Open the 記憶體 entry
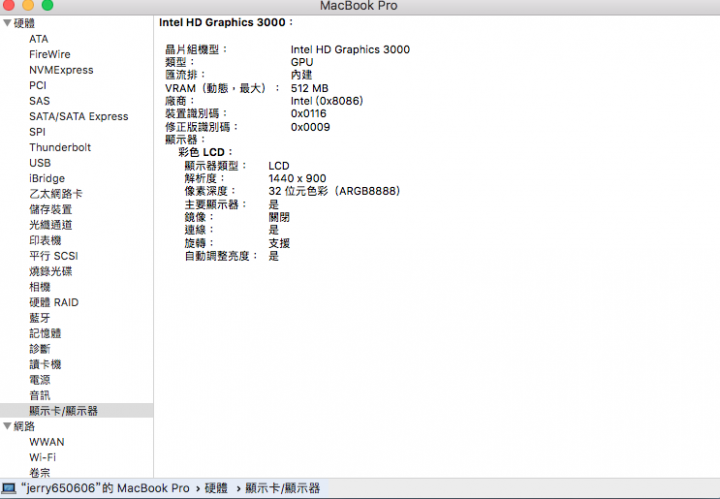720x499 pixels. tap(45, 333)
